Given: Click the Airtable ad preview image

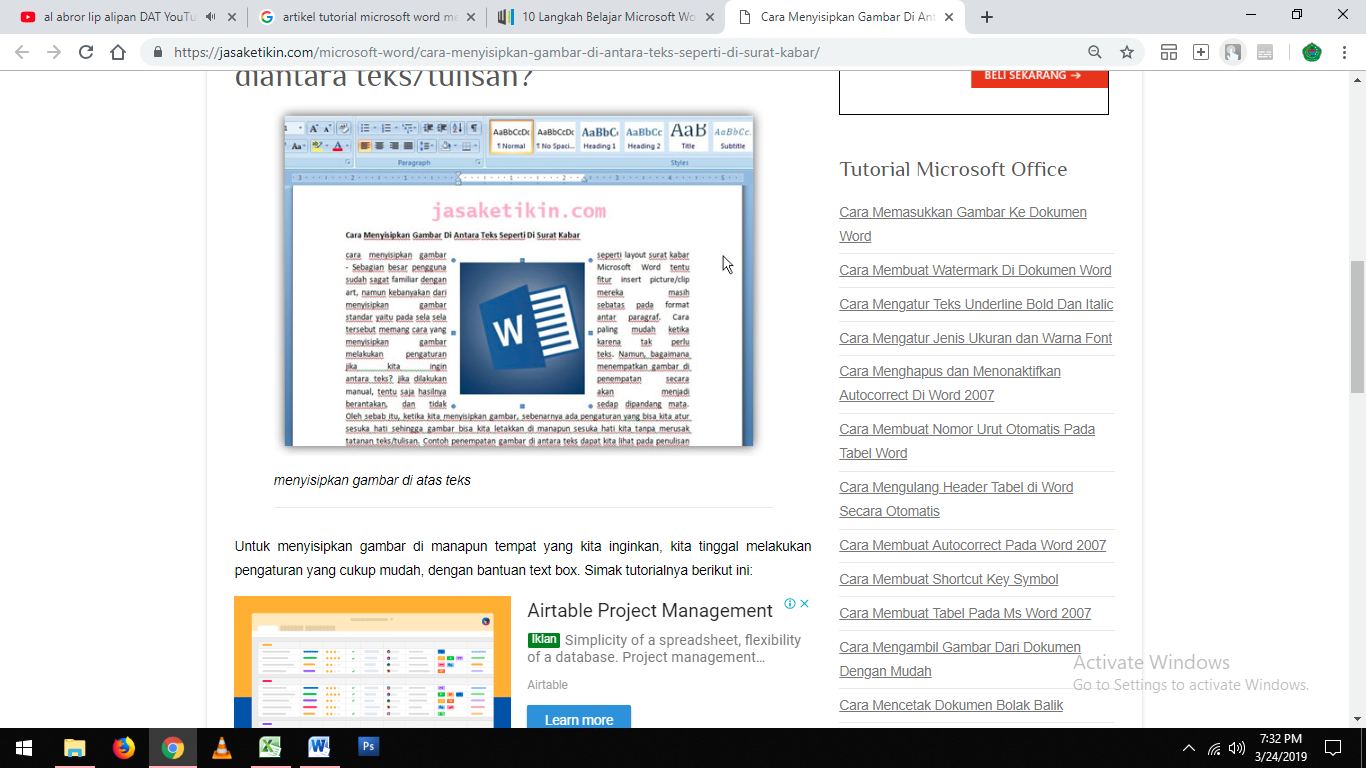Looking at the screenshot, I should click(x=372, y=662).
